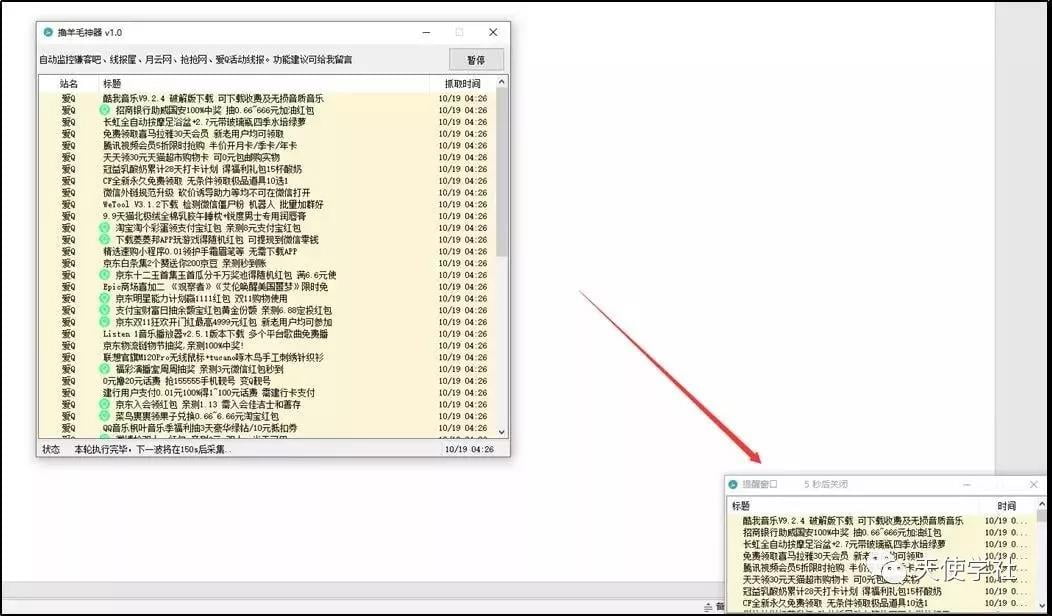1052x616 pixels.
Task: Click the 10/19 04:26 time of the Epic商场 row
Action: point(463,287)
